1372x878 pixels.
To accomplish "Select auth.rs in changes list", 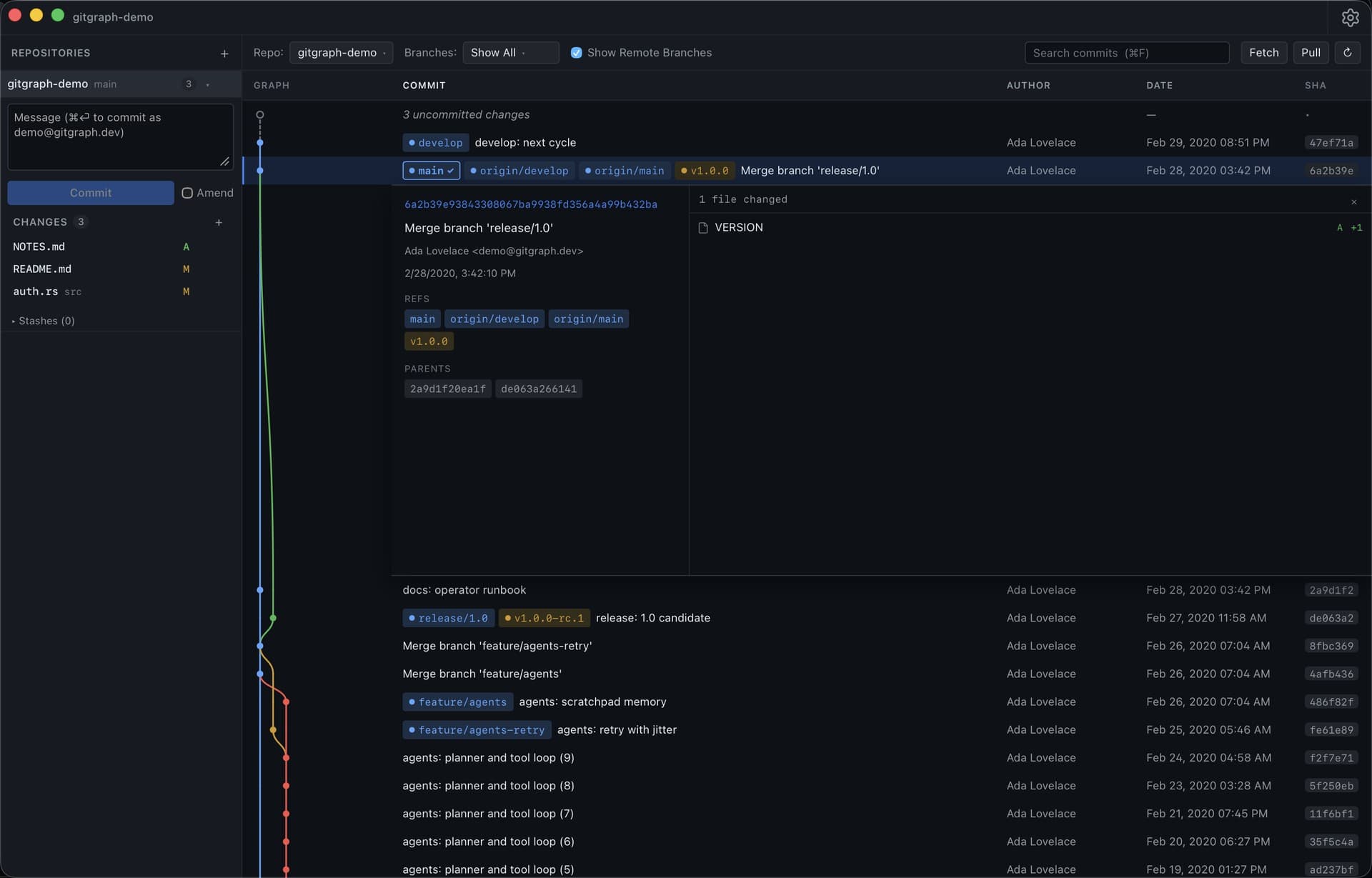I will [x=121, y=291].
